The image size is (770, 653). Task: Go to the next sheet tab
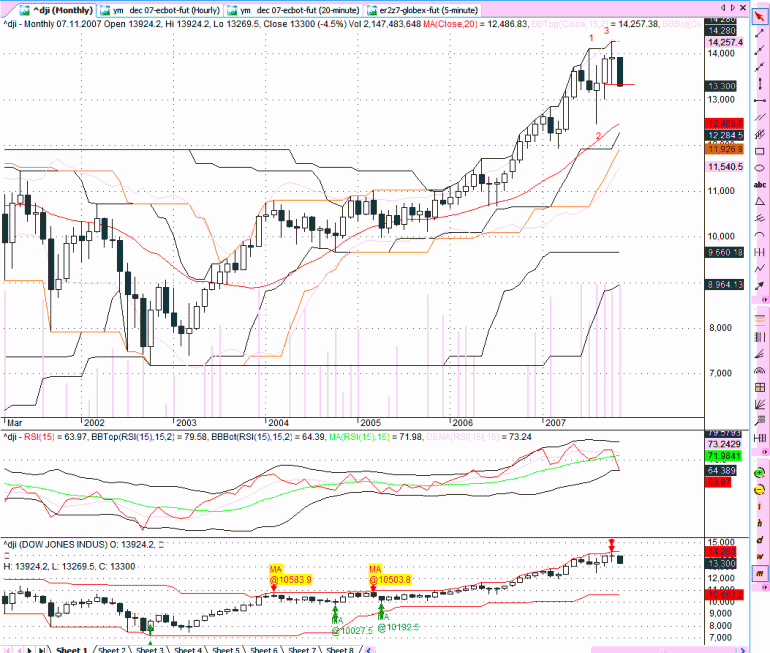pyautogui.click(x=30, y=650)
